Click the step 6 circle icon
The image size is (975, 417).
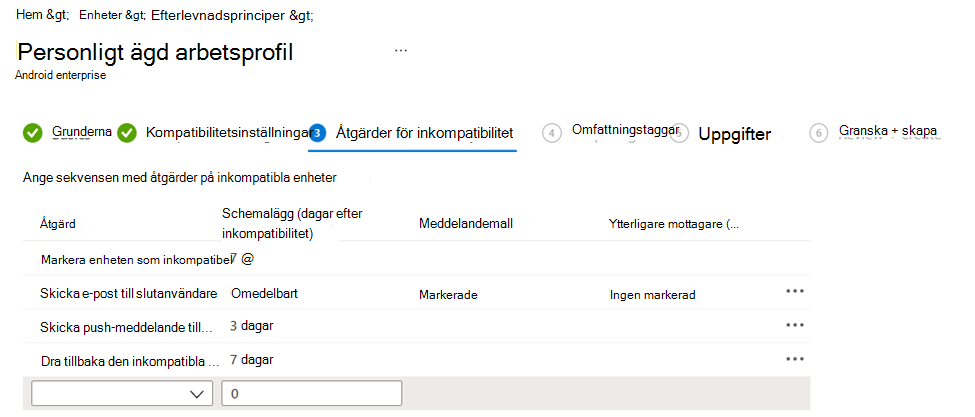(x=819, y=133)
